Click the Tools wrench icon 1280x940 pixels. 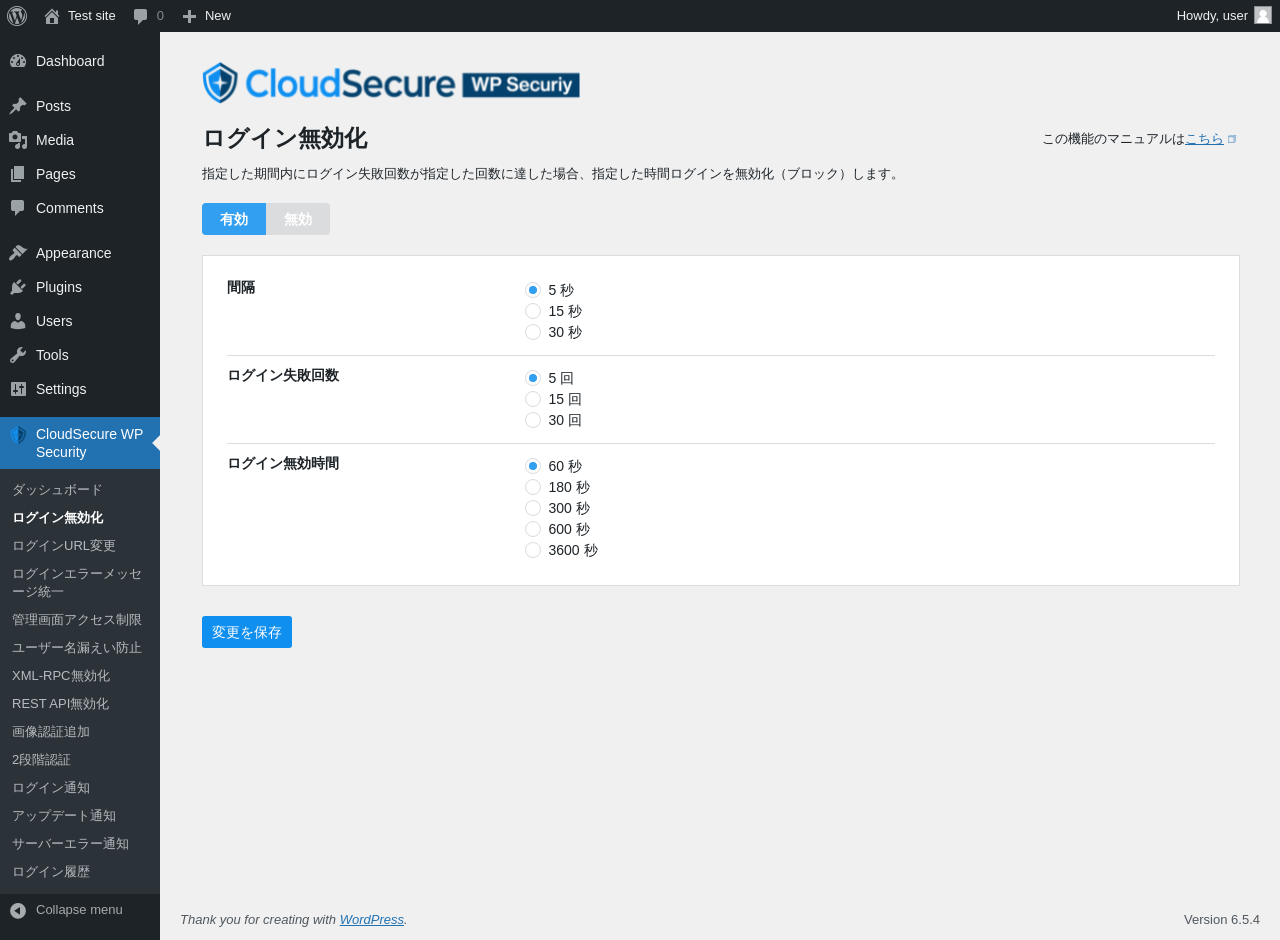pyautogui.click(x=18, y=355)
